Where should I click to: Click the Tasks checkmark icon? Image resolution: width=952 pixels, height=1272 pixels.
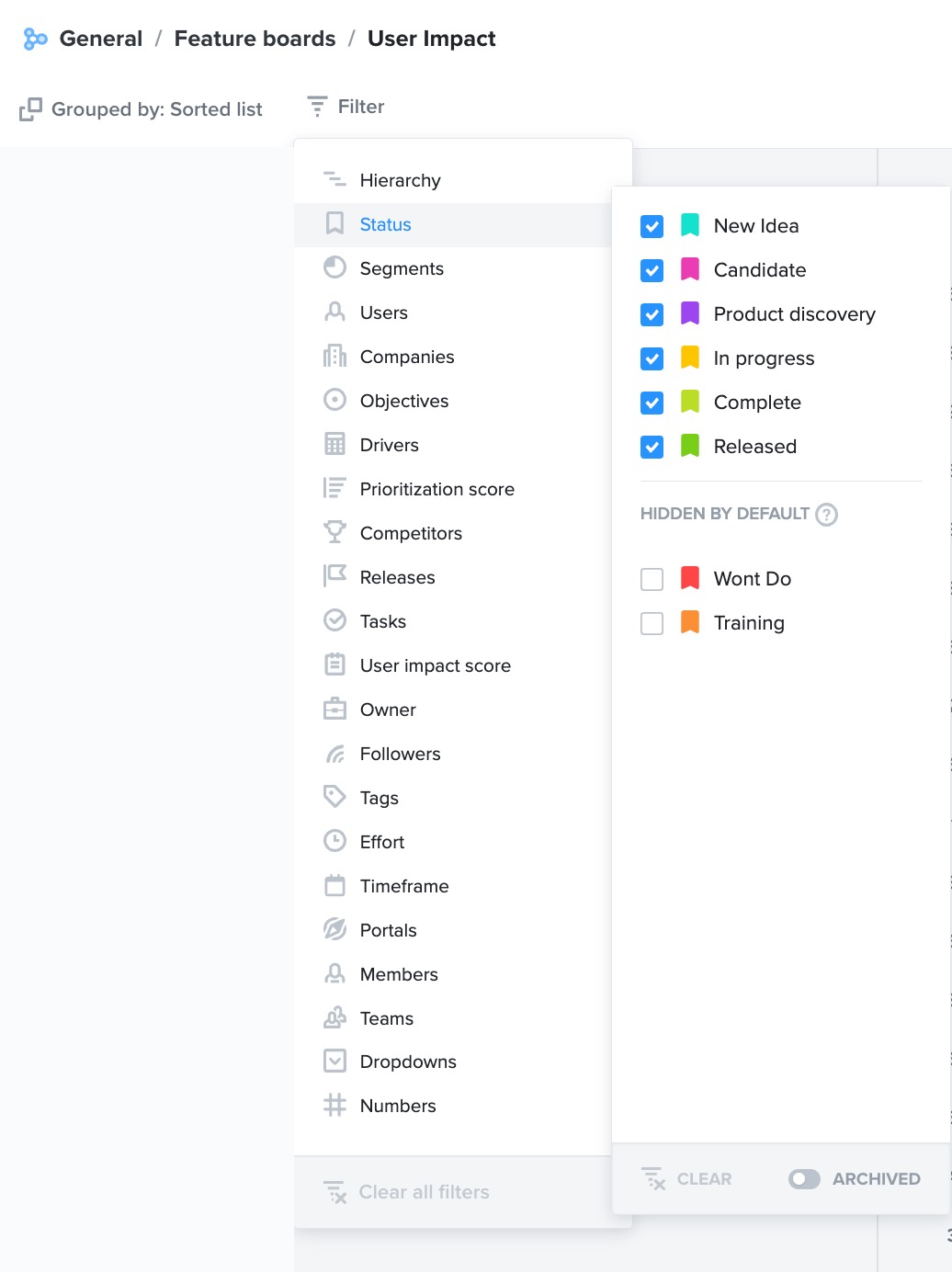334,620
